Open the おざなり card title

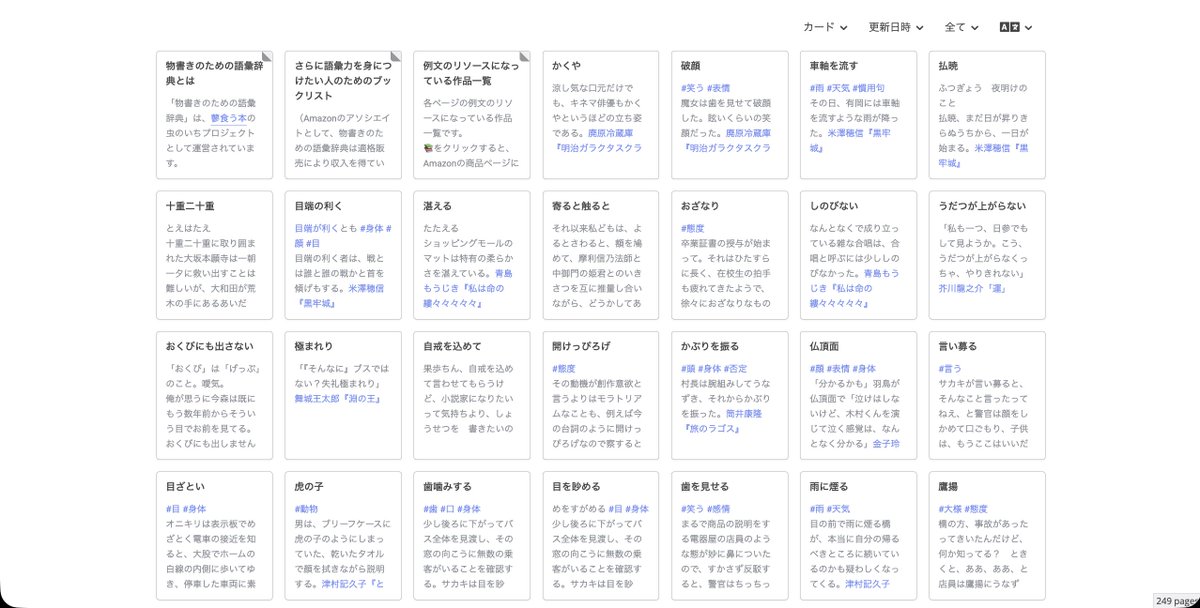pos(700,206)
